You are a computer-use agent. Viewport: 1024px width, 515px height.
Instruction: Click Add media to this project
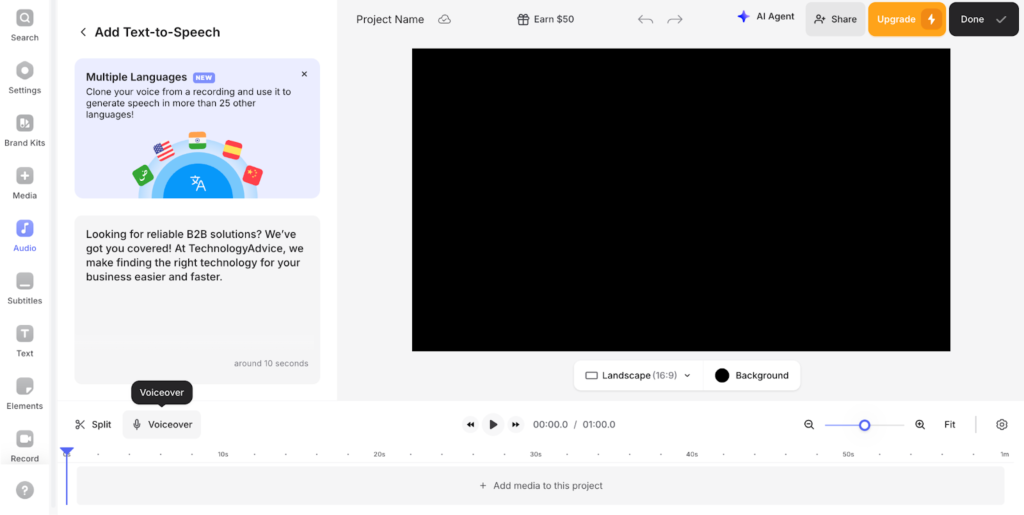(541, 486)
